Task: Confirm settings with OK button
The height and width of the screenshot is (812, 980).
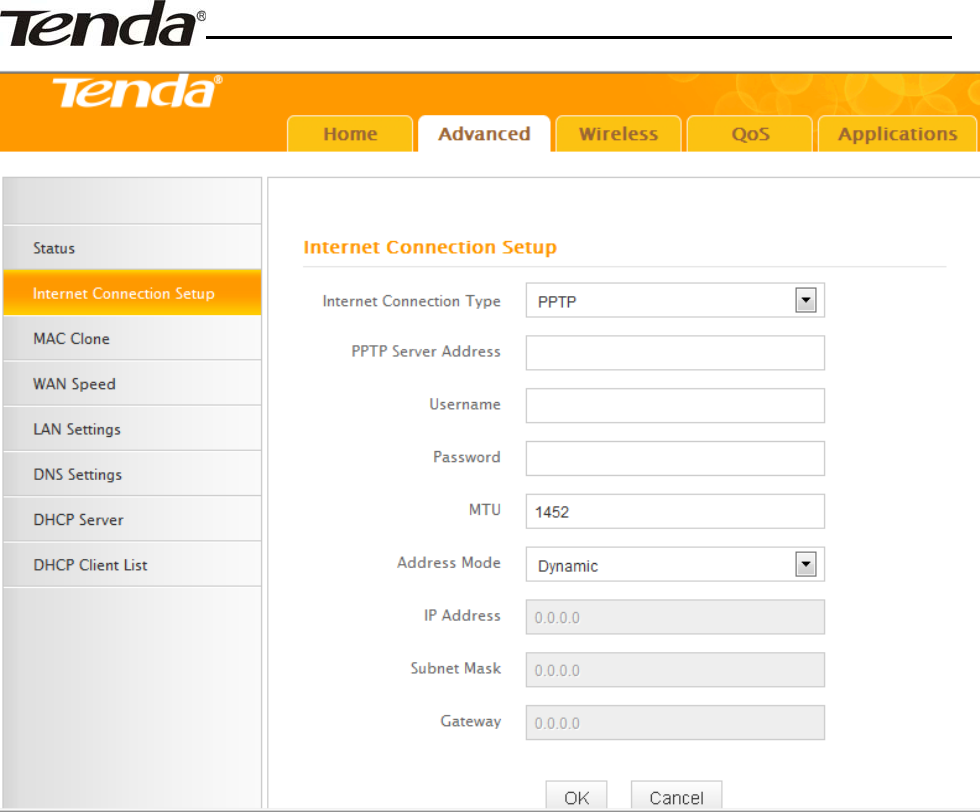Action: [x=576, y=796]
